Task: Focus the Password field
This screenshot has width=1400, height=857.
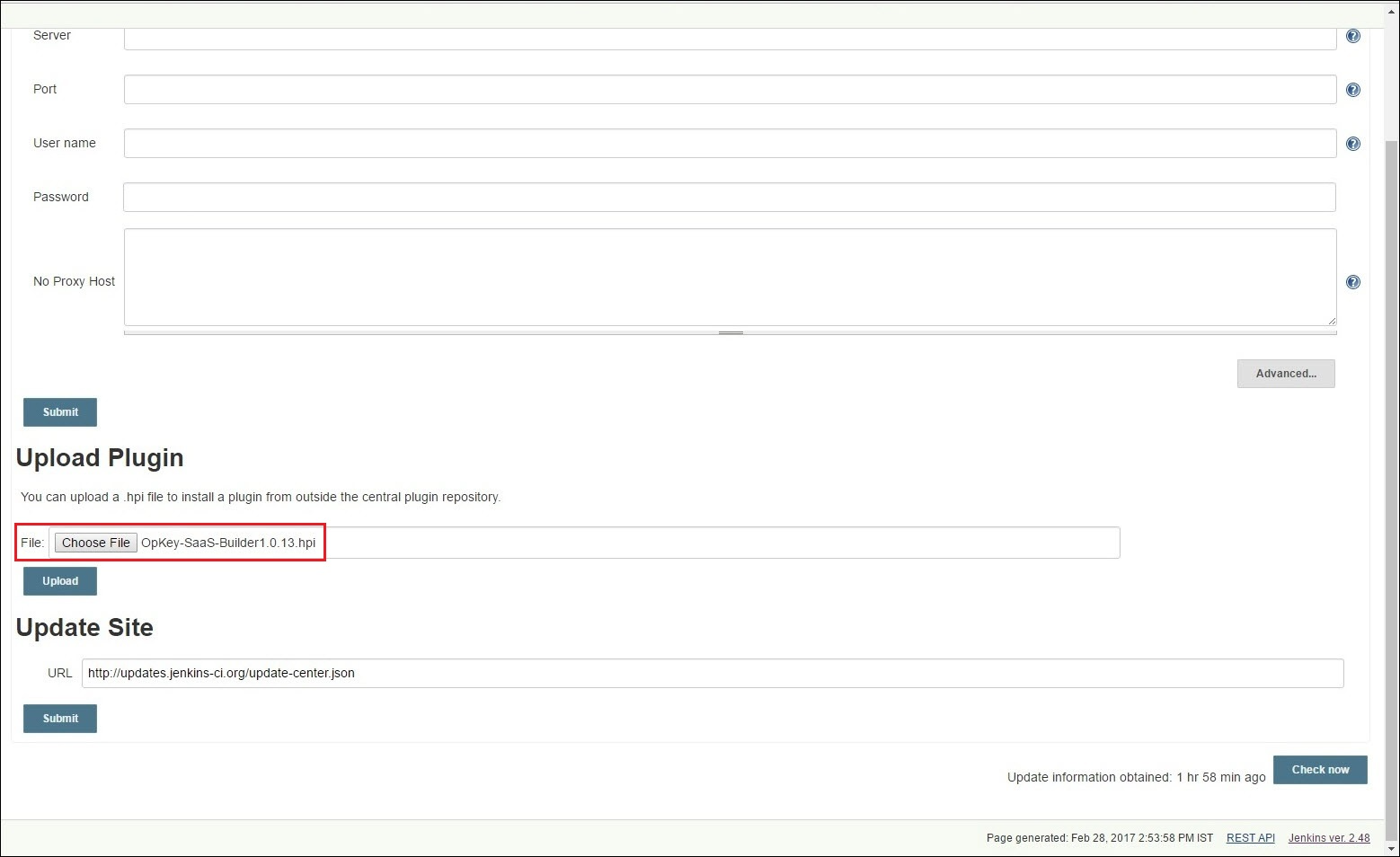Action: [x=730, y=198]
